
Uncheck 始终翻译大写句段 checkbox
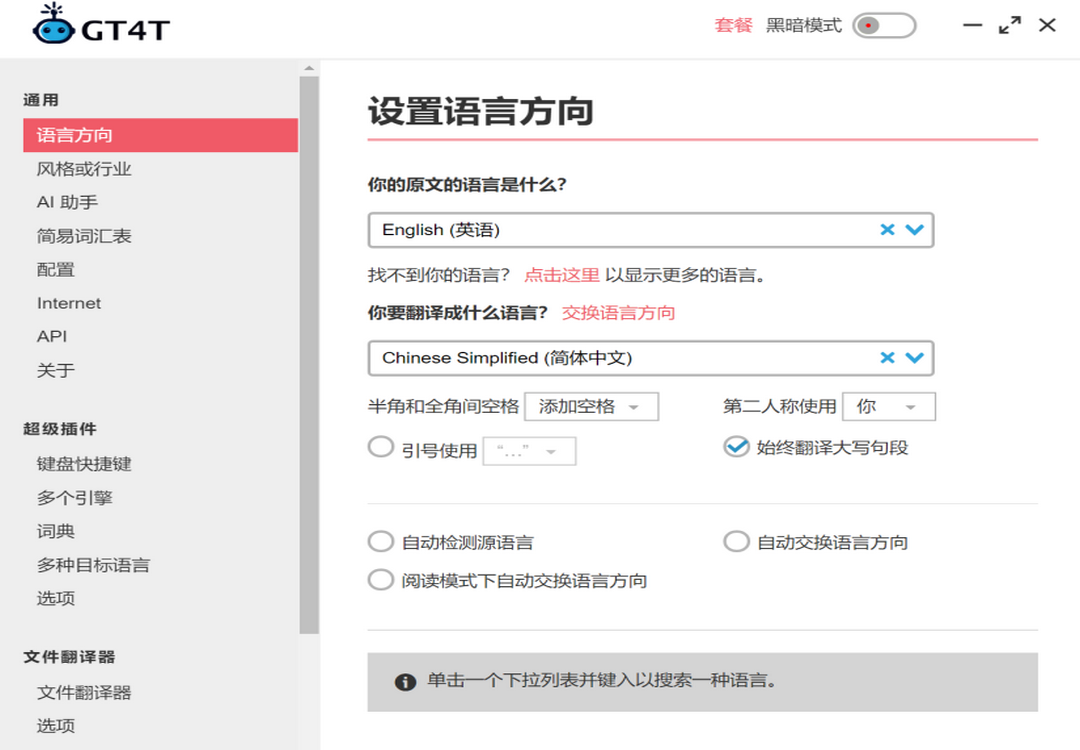tap(736, 447)
